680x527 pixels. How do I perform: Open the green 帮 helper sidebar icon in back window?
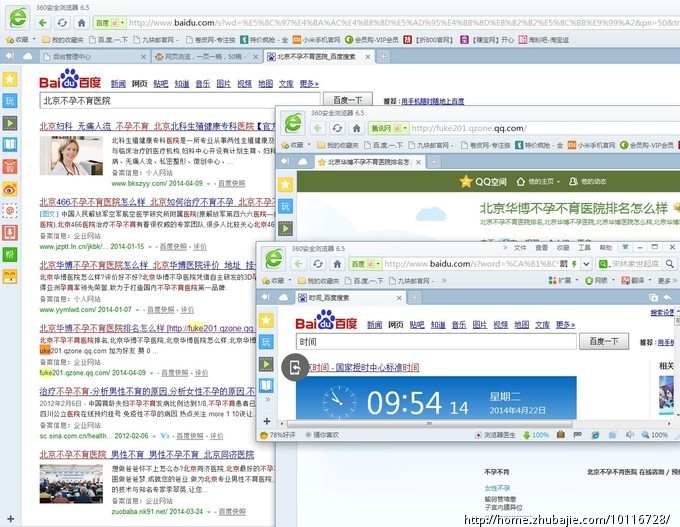[x=10, y=255]
